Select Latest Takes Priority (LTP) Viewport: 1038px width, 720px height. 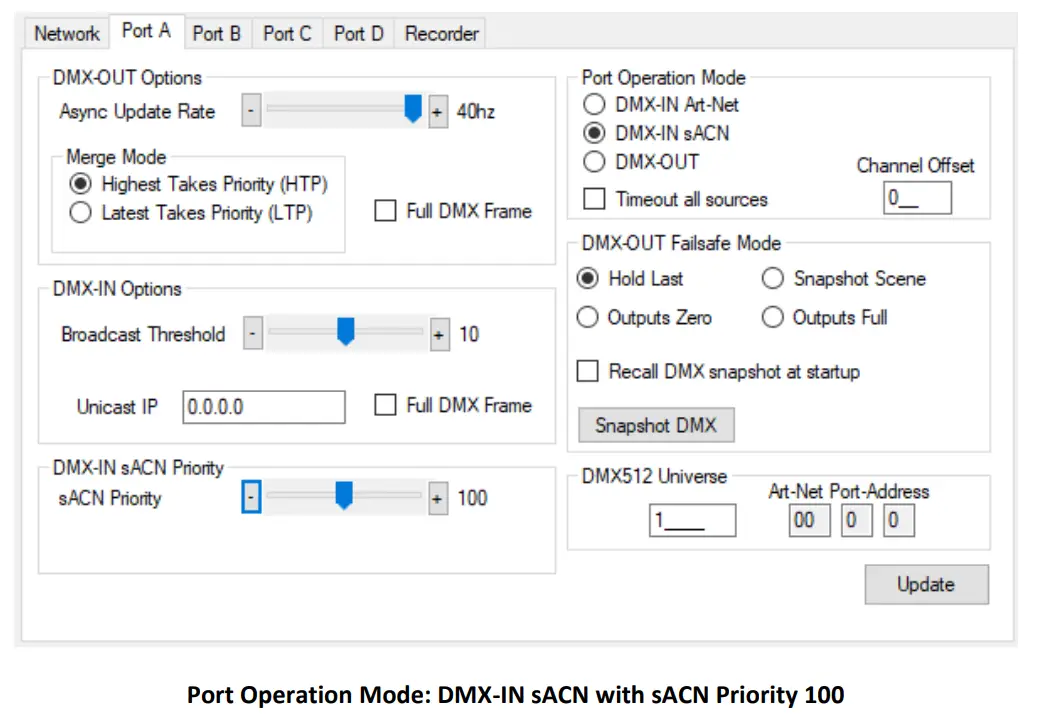[x=81, y=212]
